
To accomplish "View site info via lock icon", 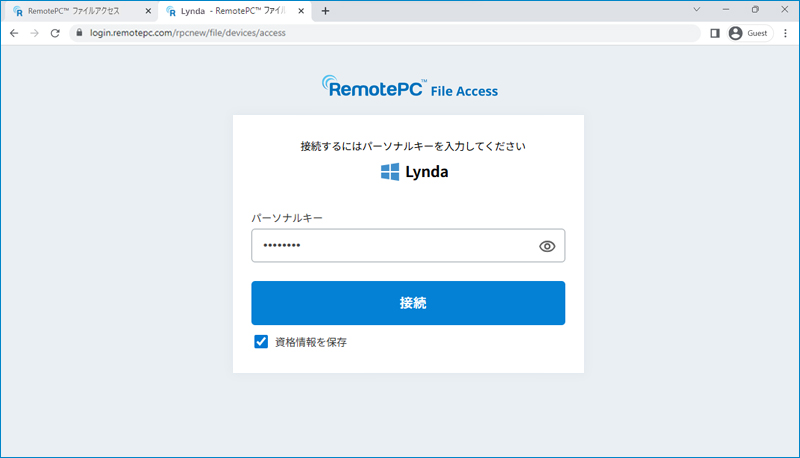I will click(x=79, y=33).
